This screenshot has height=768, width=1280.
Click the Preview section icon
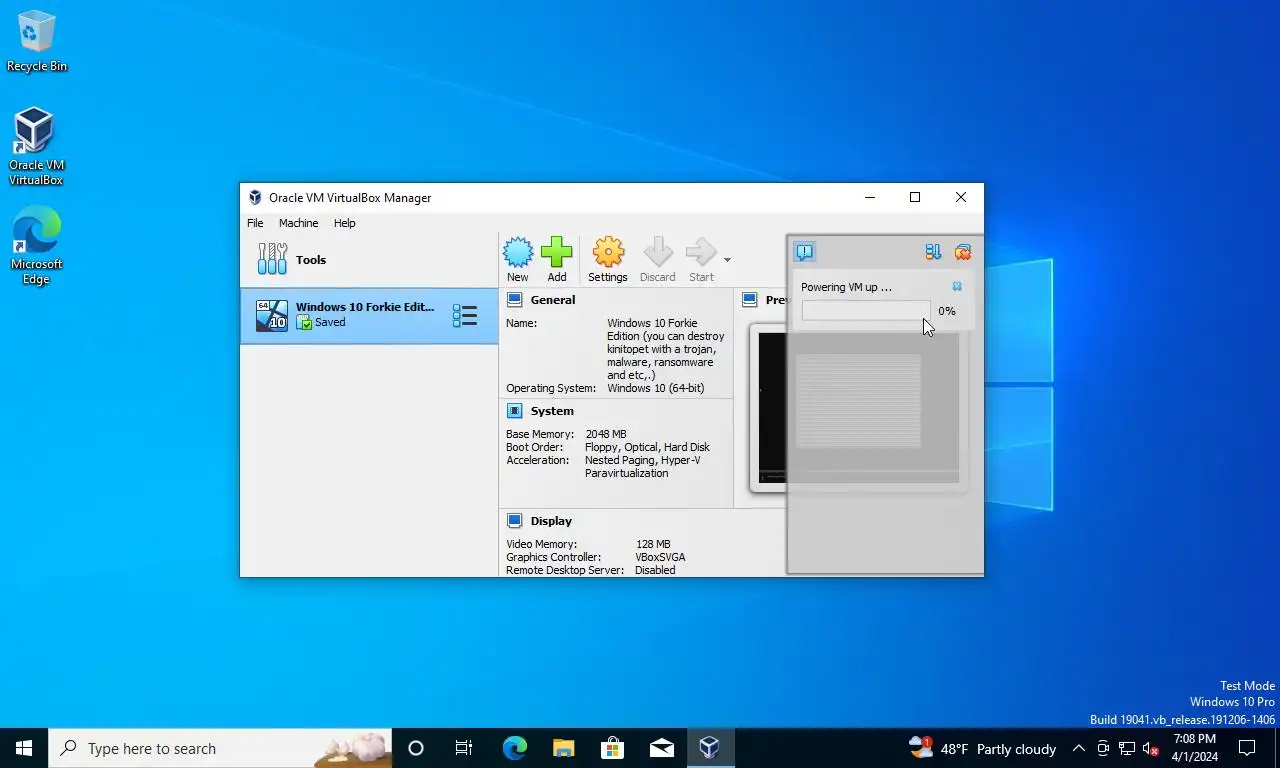coord(750,300)
